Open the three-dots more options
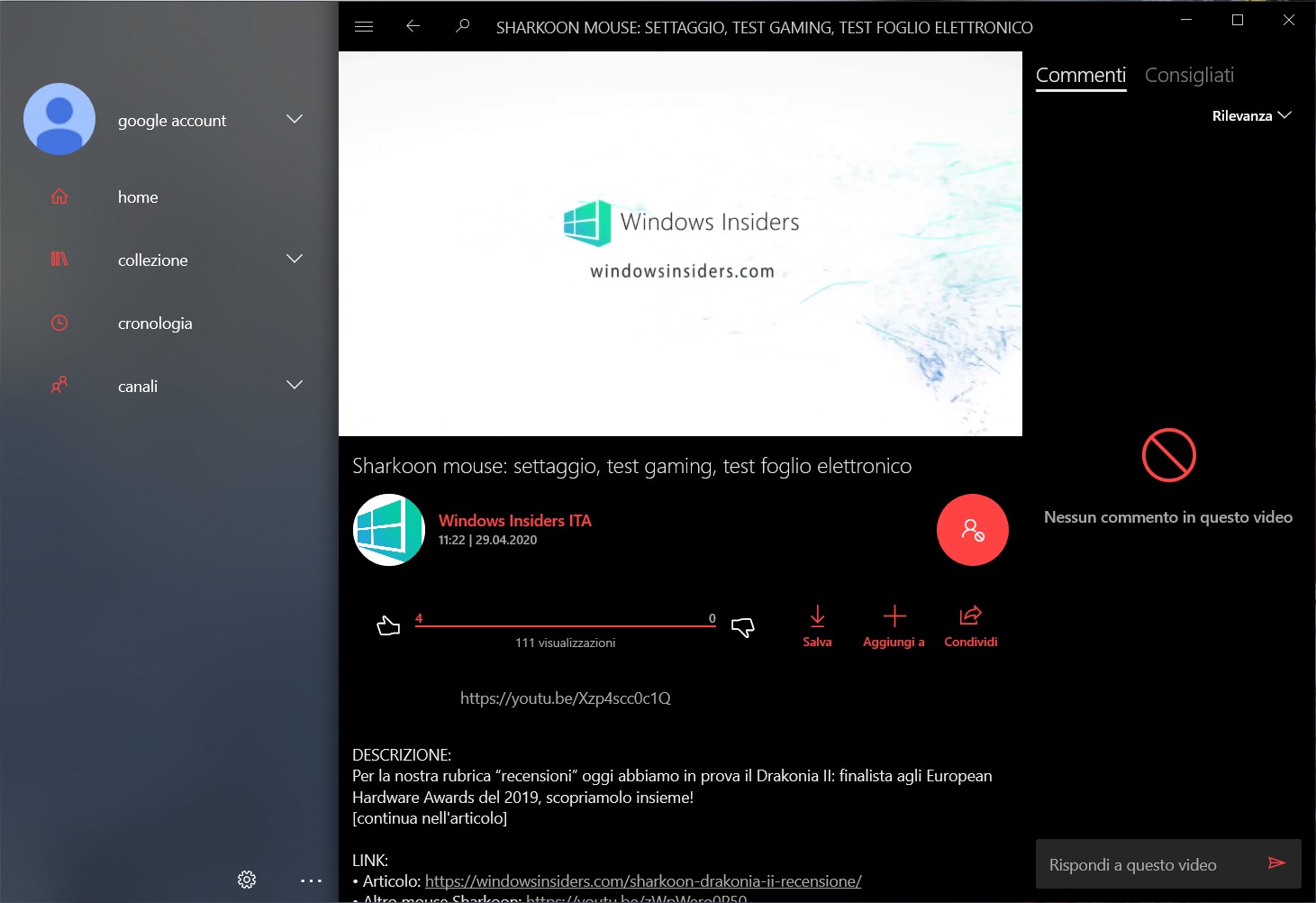The height and width of the screenshot is (903, 1316). coord(311,880)
